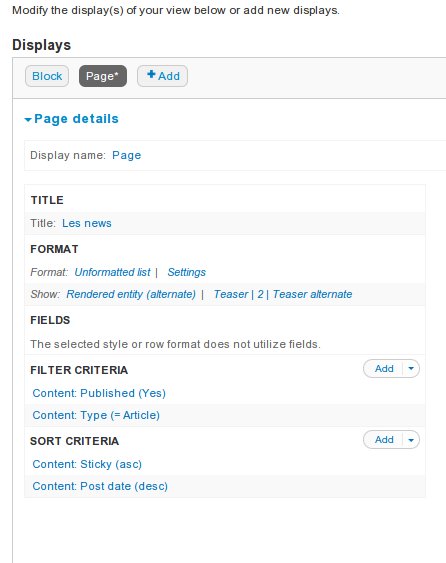The height and width of the screenshot is (563, 446).
Task: Edit the Content: Published (Yes) filter
Action: (99, 393)
